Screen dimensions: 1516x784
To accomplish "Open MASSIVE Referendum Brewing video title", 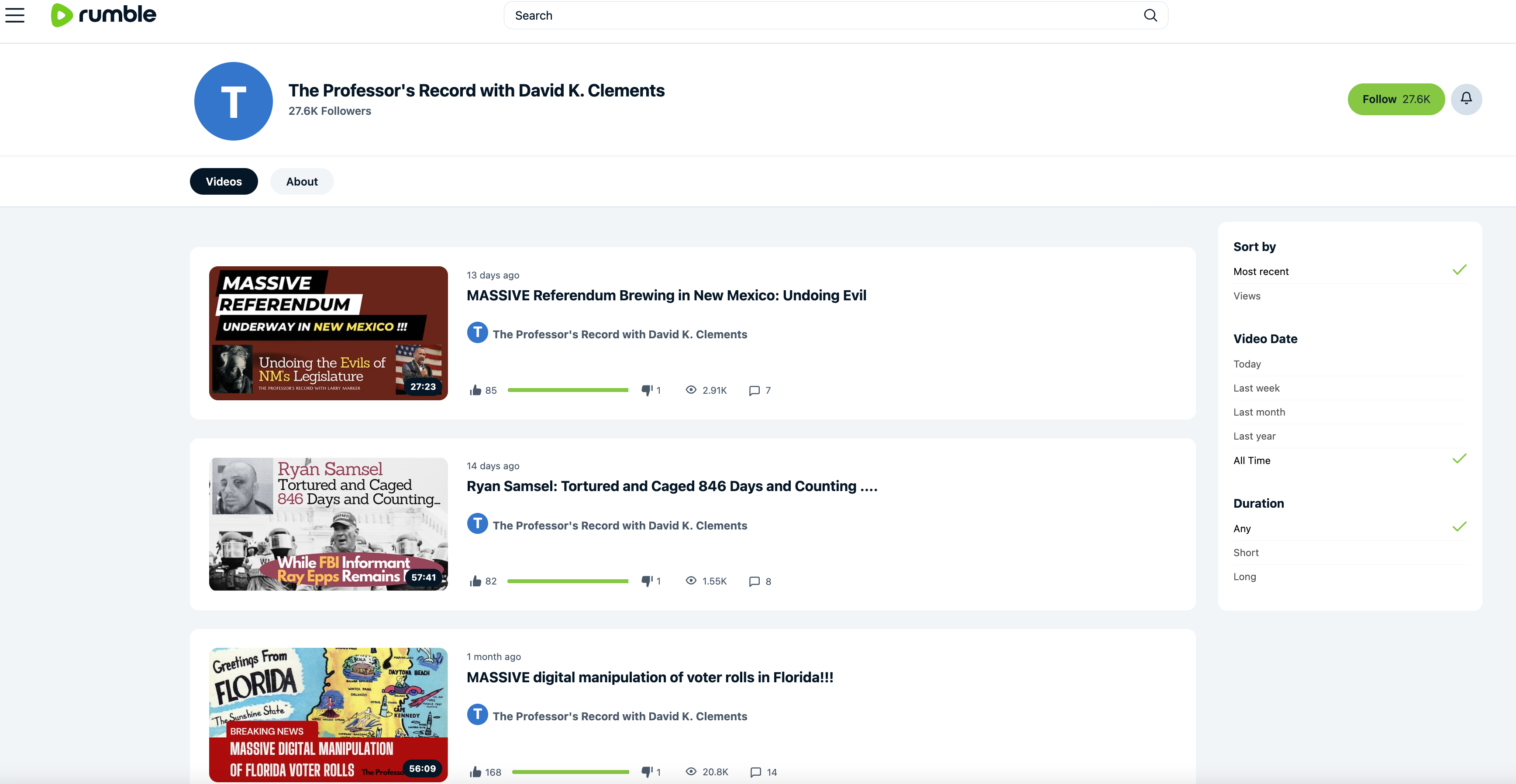I will pos(665,295).
